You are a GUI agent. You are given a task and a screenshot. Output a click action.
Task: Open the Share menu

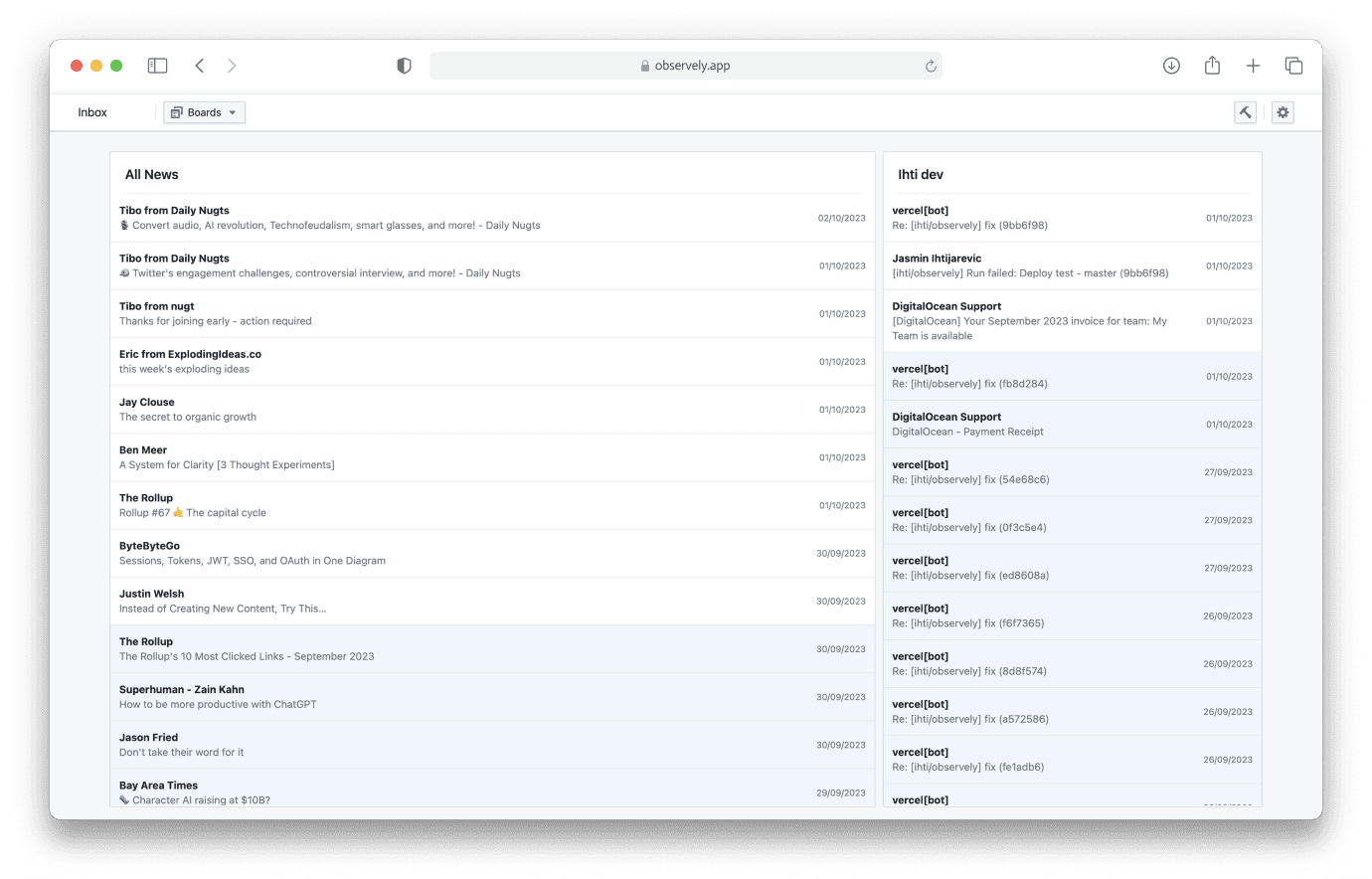[1212, 66]
